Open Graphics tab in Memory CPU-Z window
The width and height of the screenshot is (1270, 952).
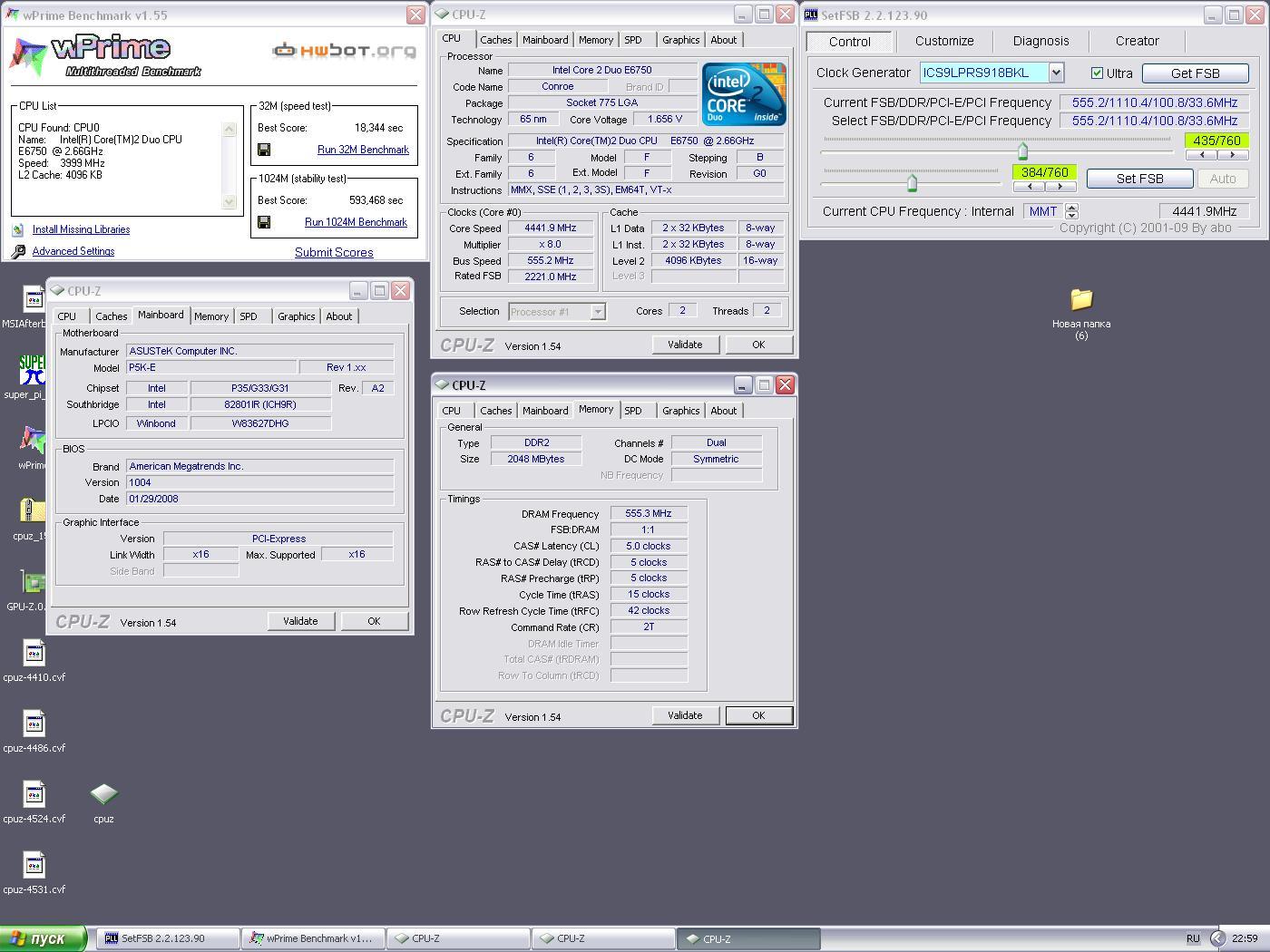click(680, 411)
